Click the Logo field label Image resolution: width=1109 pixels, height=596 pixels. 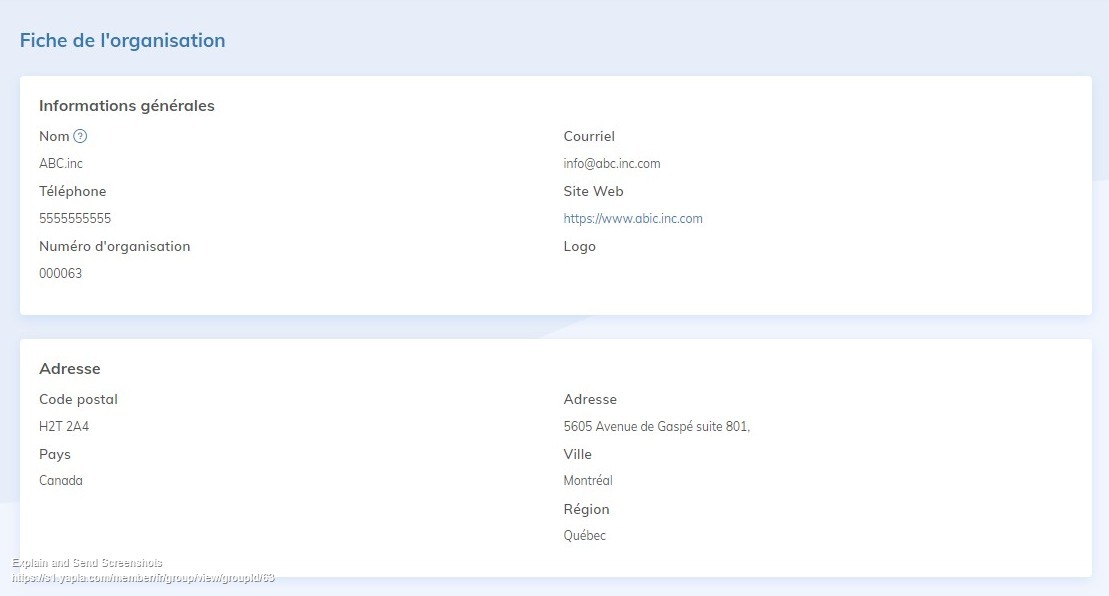pyautogui.click(x=579, y=247)
